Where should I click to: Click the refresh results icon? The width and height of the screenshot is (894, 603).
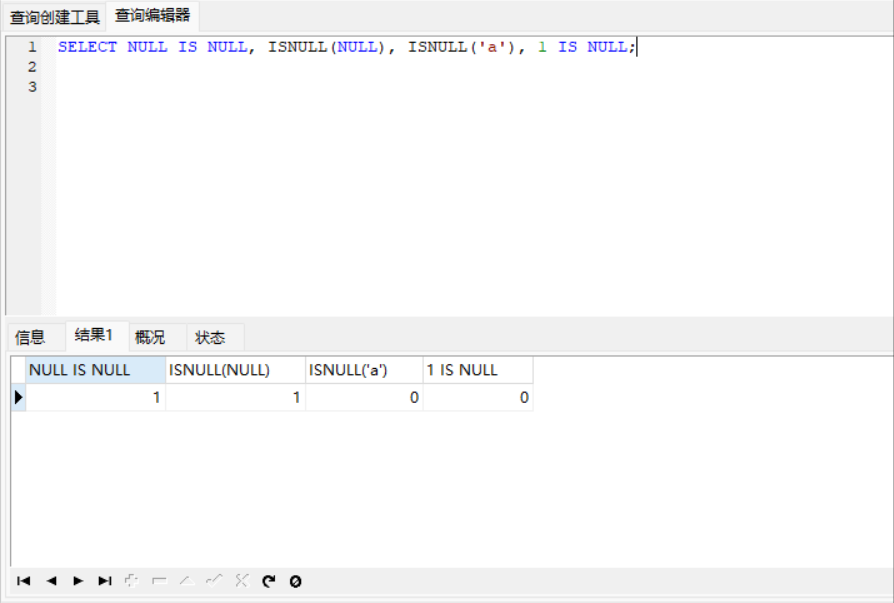coord(268,581)
